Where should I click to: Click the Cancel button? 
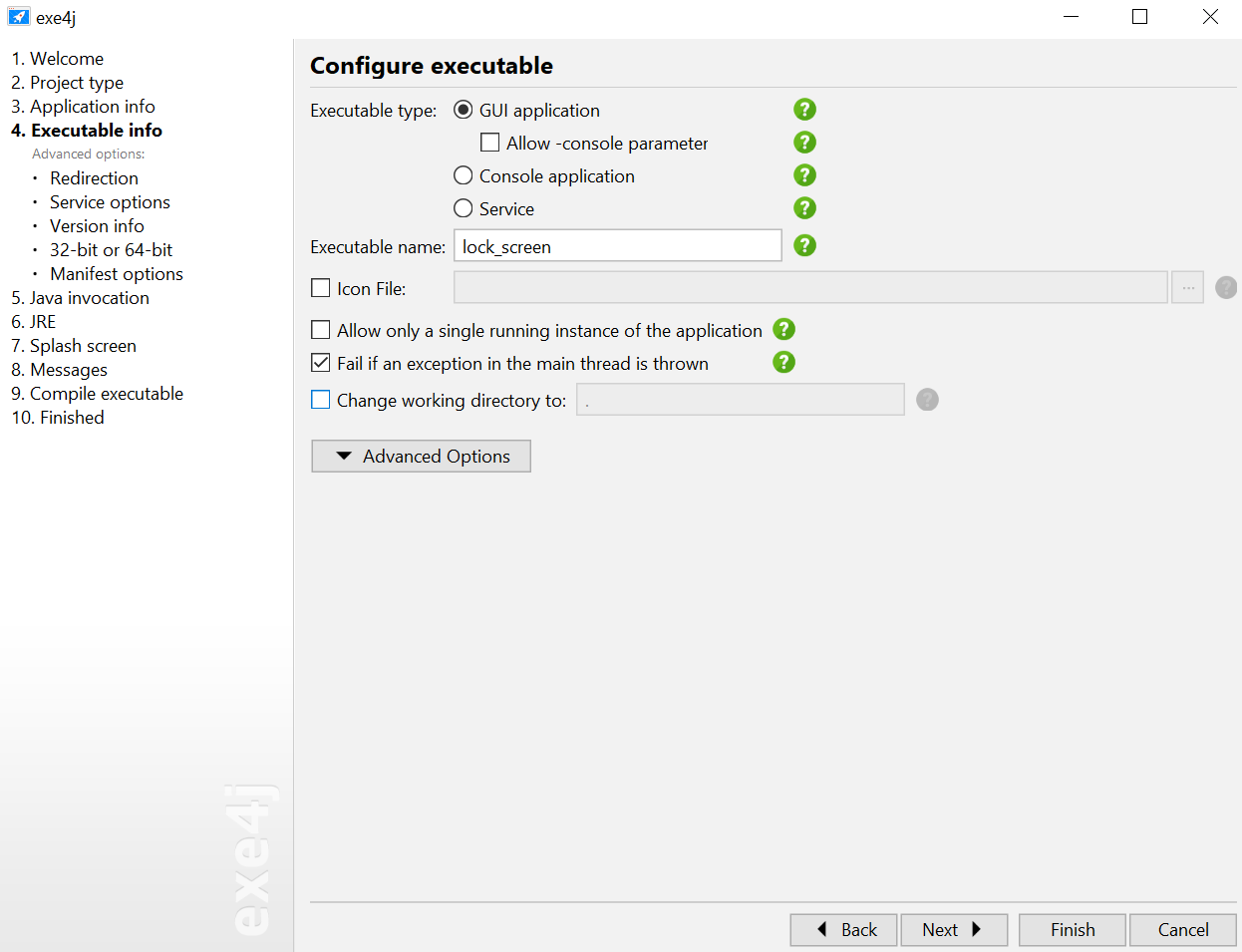(1183, 930)
